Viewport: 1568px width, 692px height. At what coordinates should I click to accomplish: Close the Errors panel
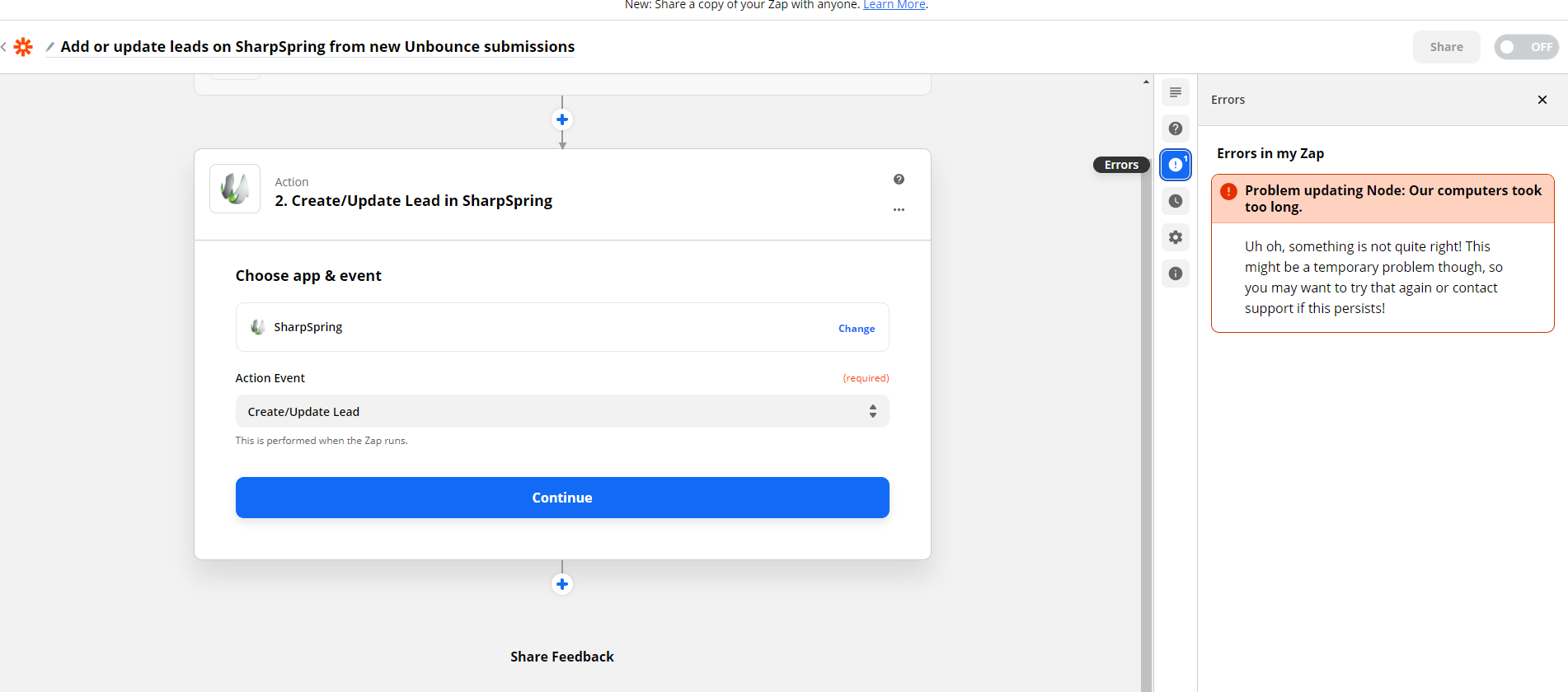[1542, 100]
